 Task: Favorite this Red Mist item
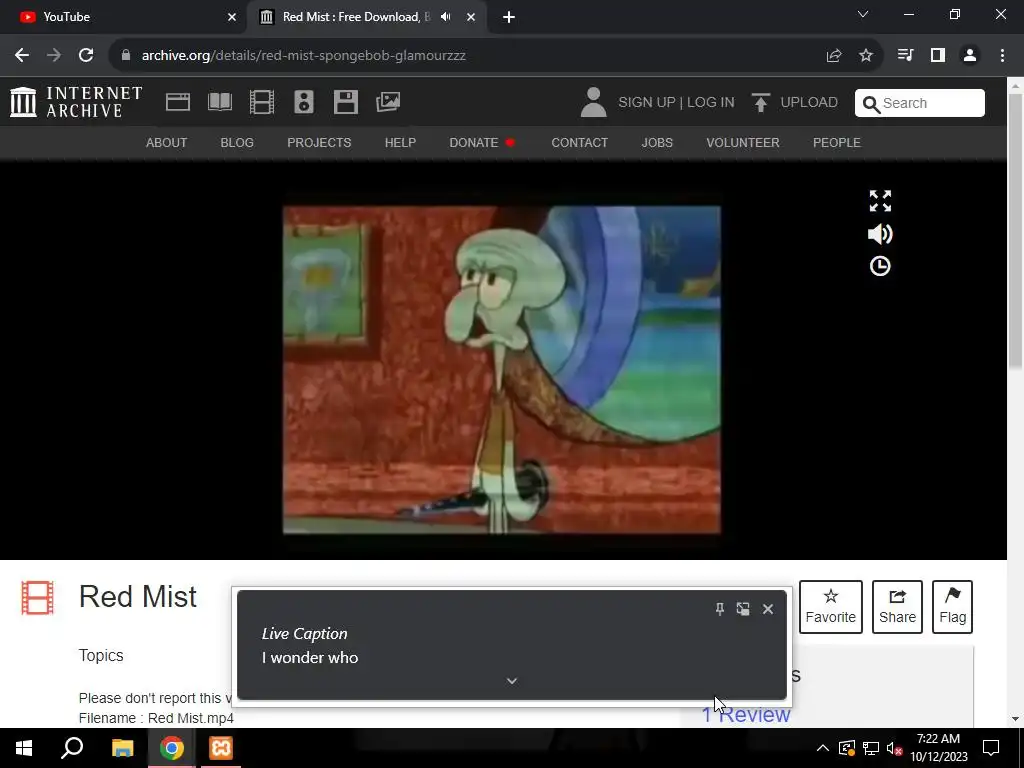830,607
